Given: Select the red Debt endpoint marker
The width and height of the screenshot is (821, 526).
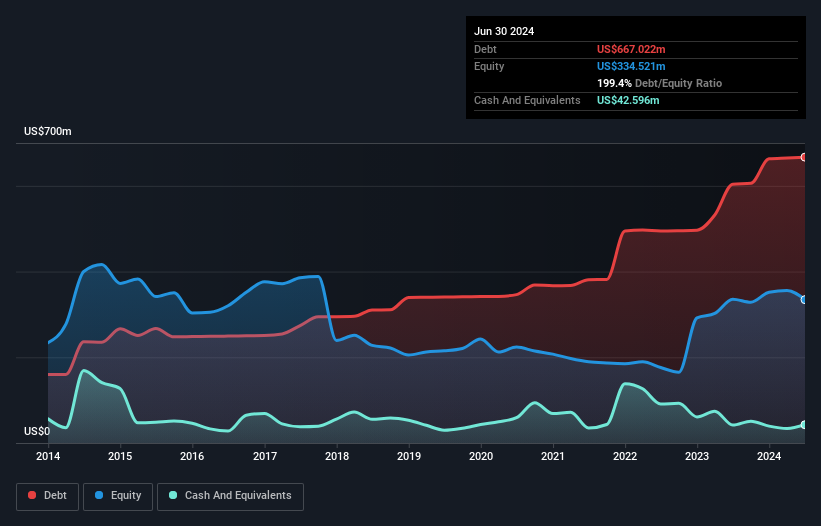Looking at the screenshot, I should pyautogui.click(x=804, y=157).
